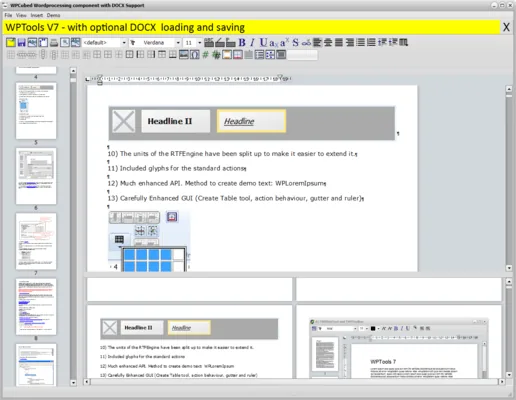Toggle underline formatting
This screenshot has height=400, width=516.
pos(263,43)
